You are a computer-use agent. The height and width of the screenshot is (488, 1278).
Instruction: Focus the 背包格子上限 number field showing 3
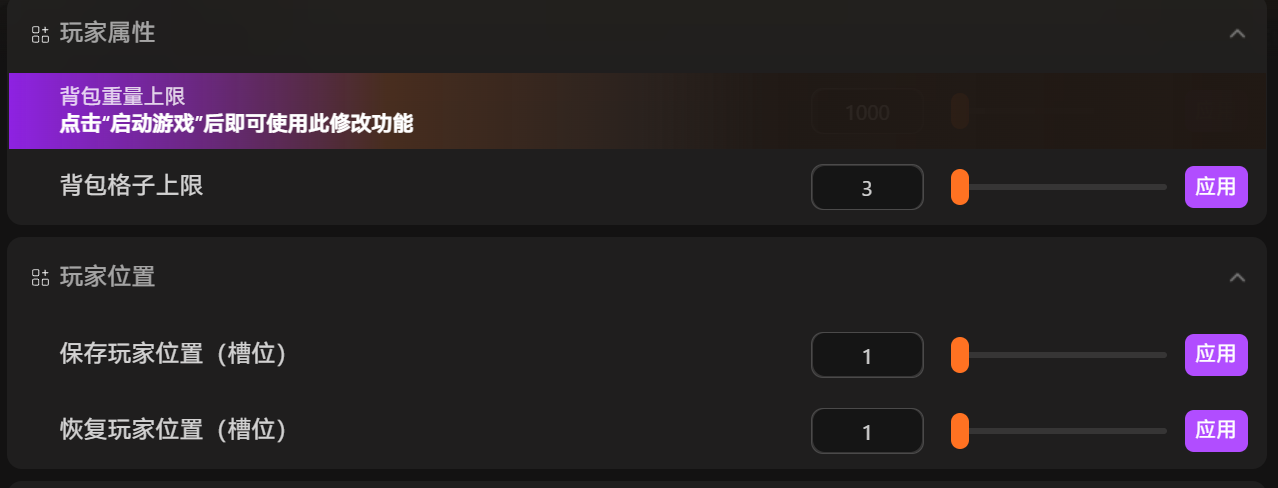866,187
